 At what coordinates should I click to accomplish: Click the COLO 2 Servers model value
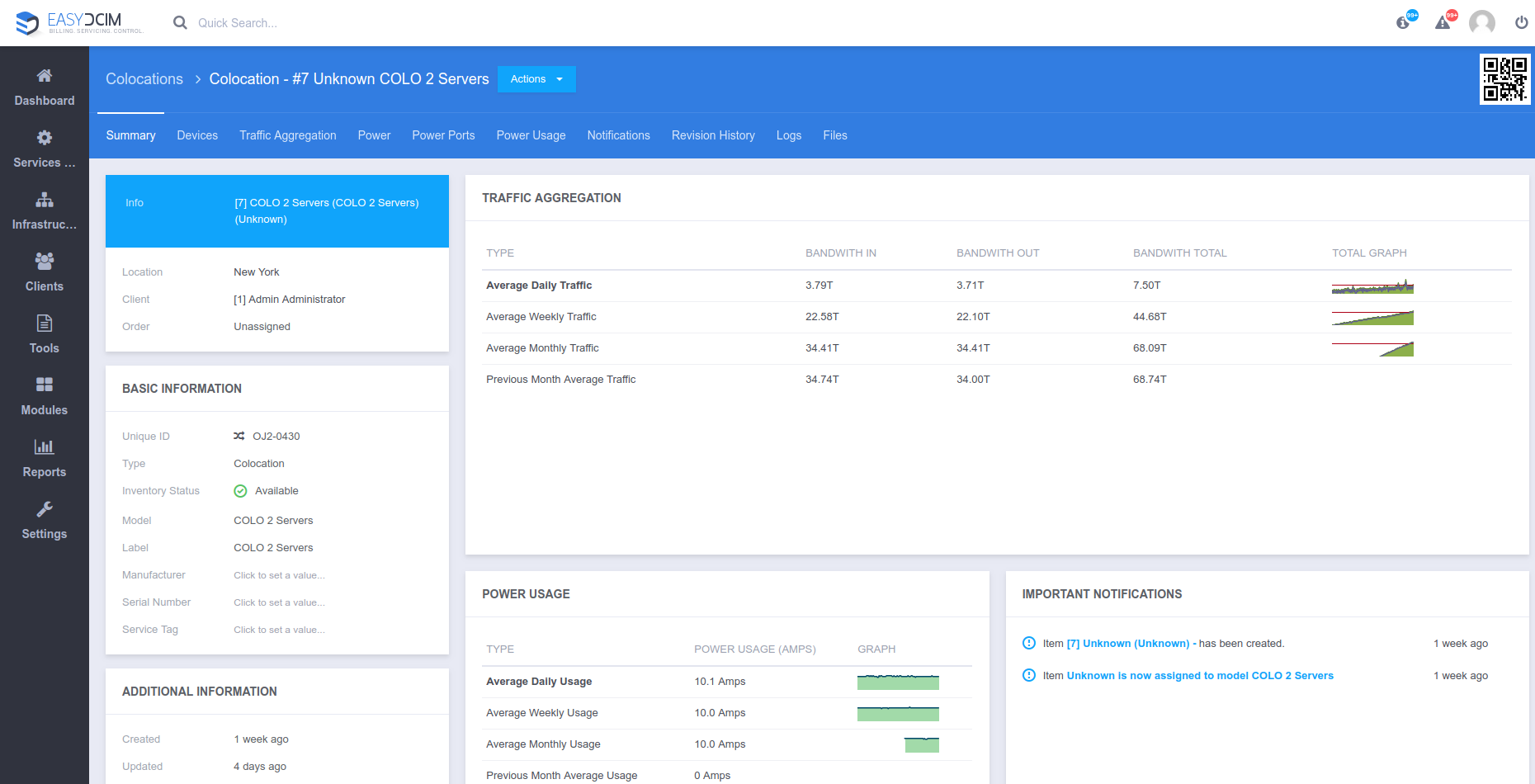tap(273, 521)
